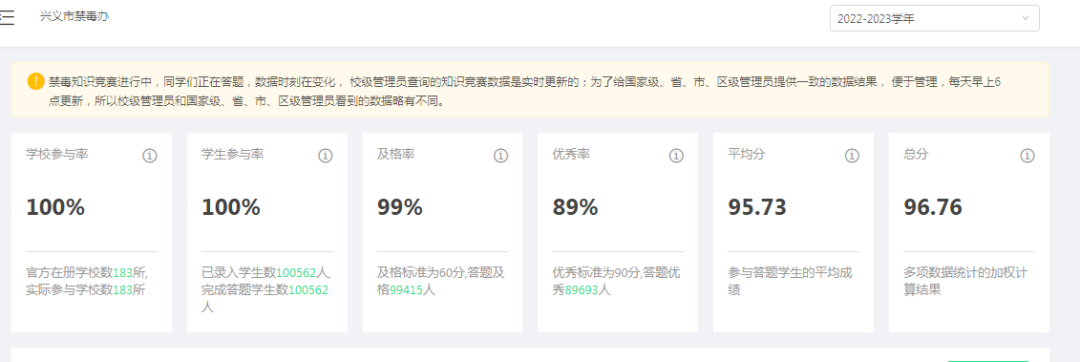Click the 禁毒知识竞赛 notice banner text
This screenshot has height=362, width=1080.
[x=524, y=91]
